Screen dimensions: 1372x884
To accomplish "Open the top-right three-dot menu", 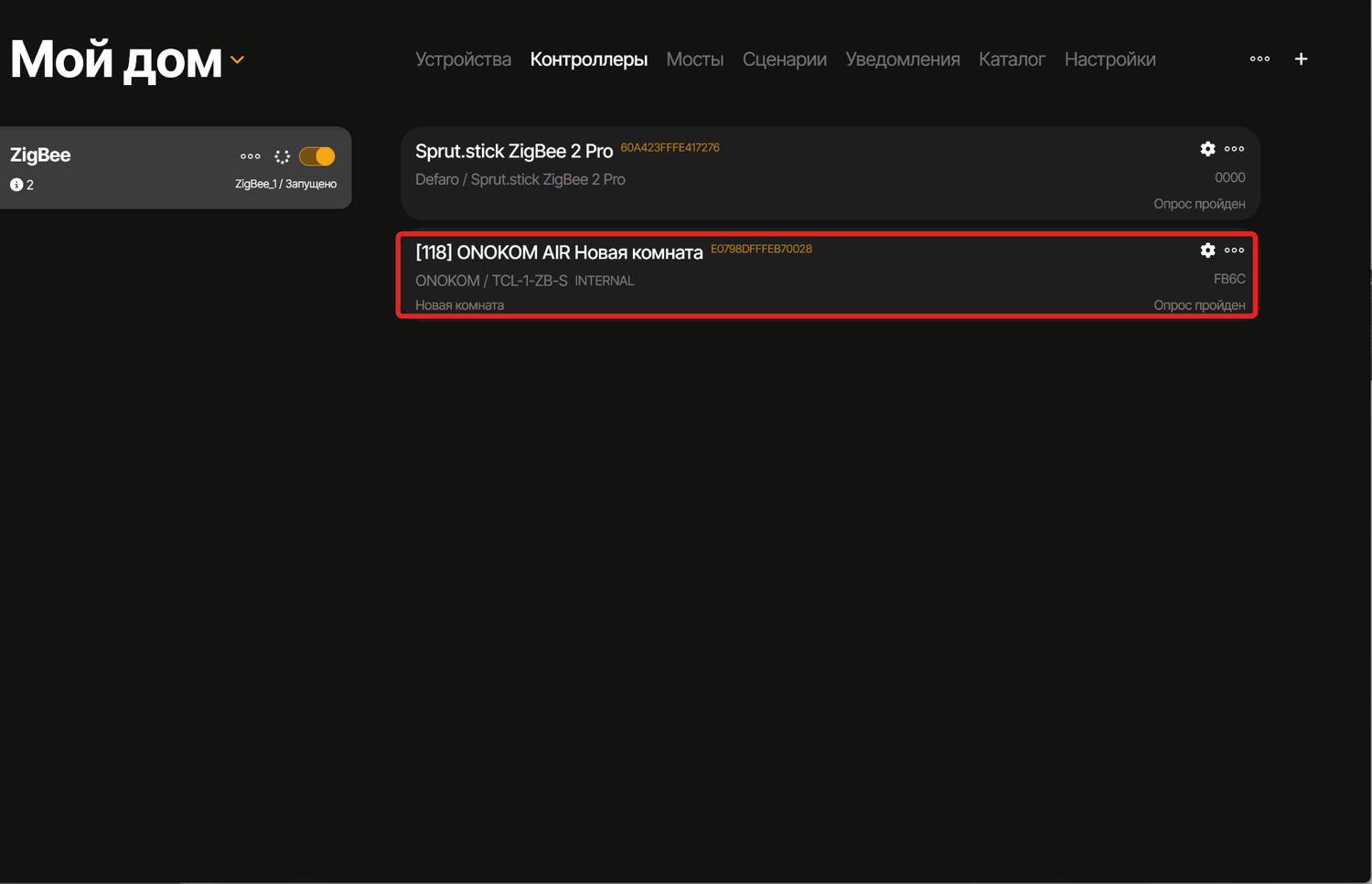I will pyautogui.click(x=1259, y=59).
